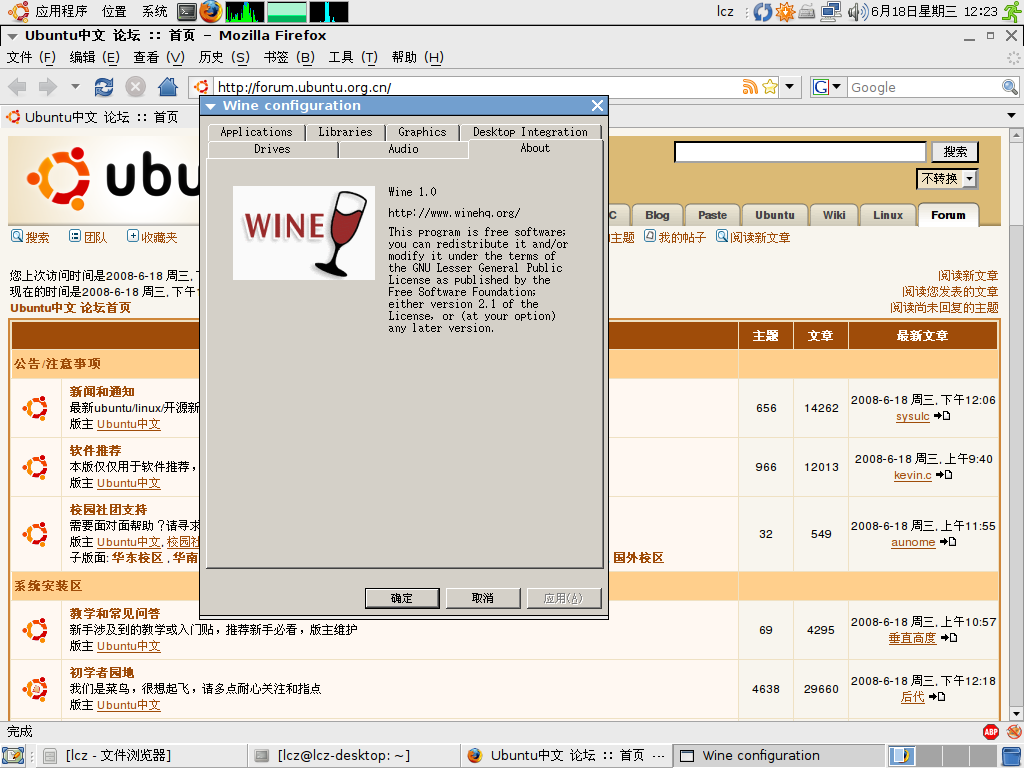Open the Audio tab
1024x768 pixels.
[x=404, y=149]
